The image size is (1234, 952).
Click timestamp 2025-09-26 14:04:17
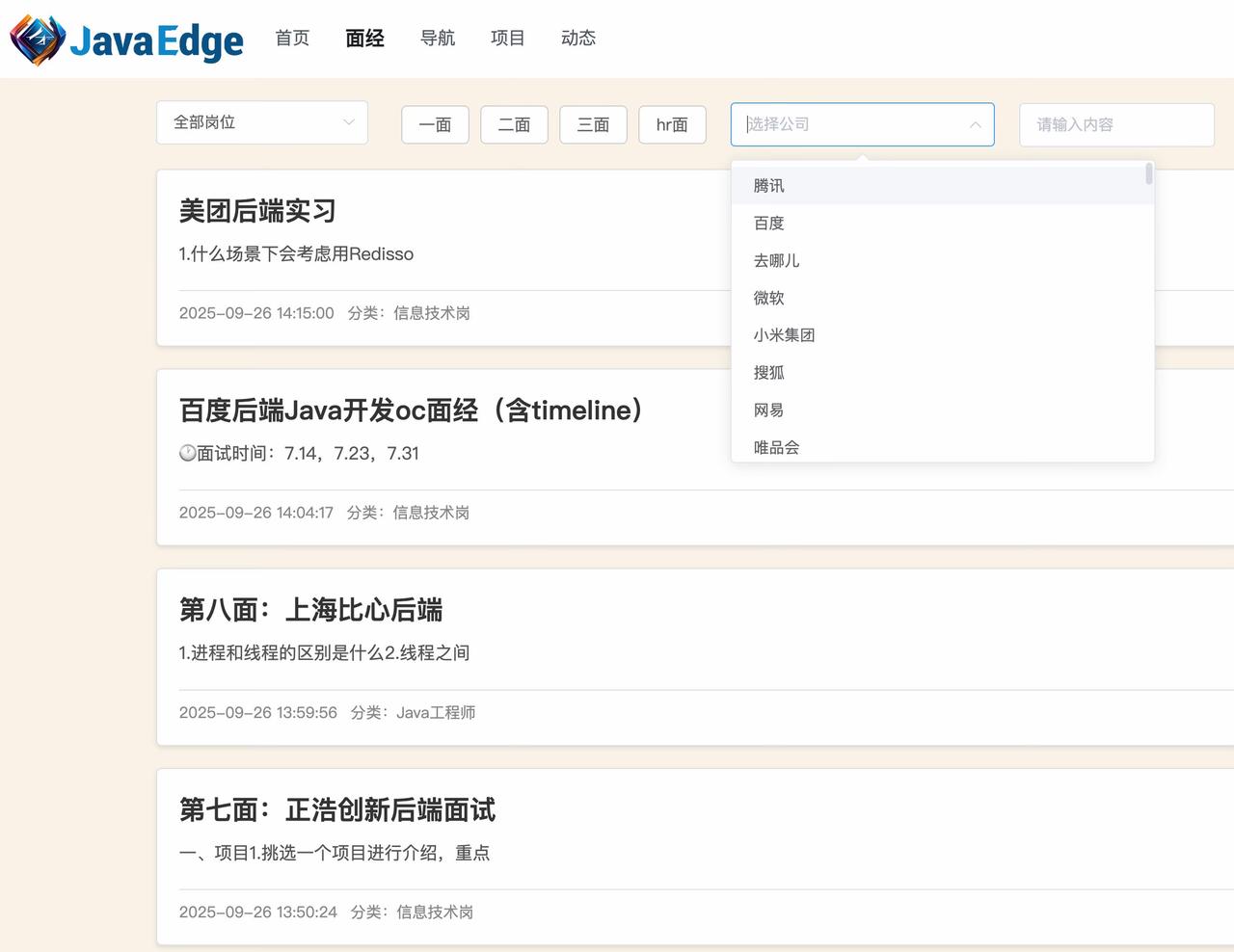pos(256,513)
